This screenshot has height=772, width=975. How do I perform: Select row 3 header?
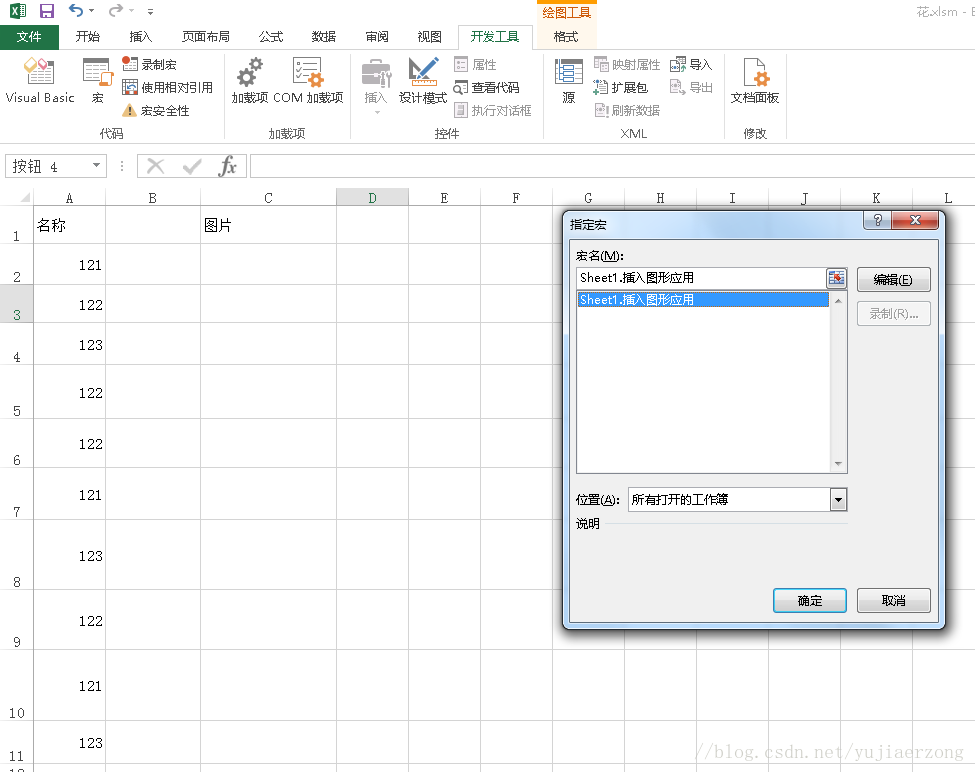(17, 304)
